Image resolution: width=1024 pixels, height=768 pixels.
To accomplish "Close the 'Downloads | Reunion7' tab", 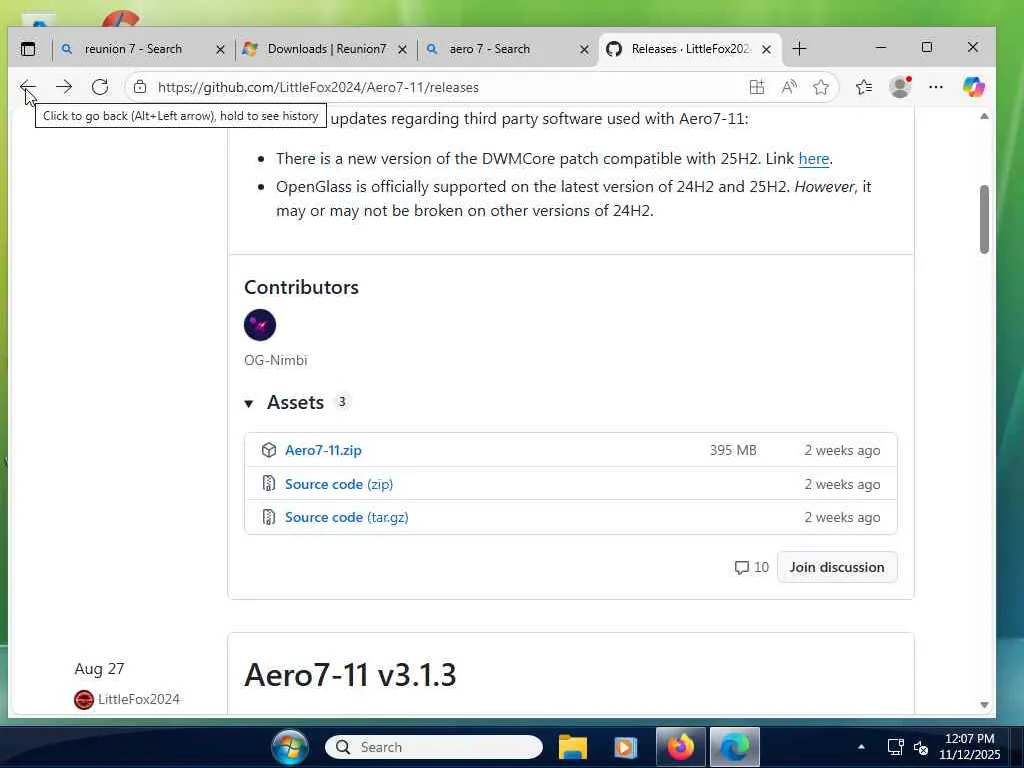I will (402, 49).
